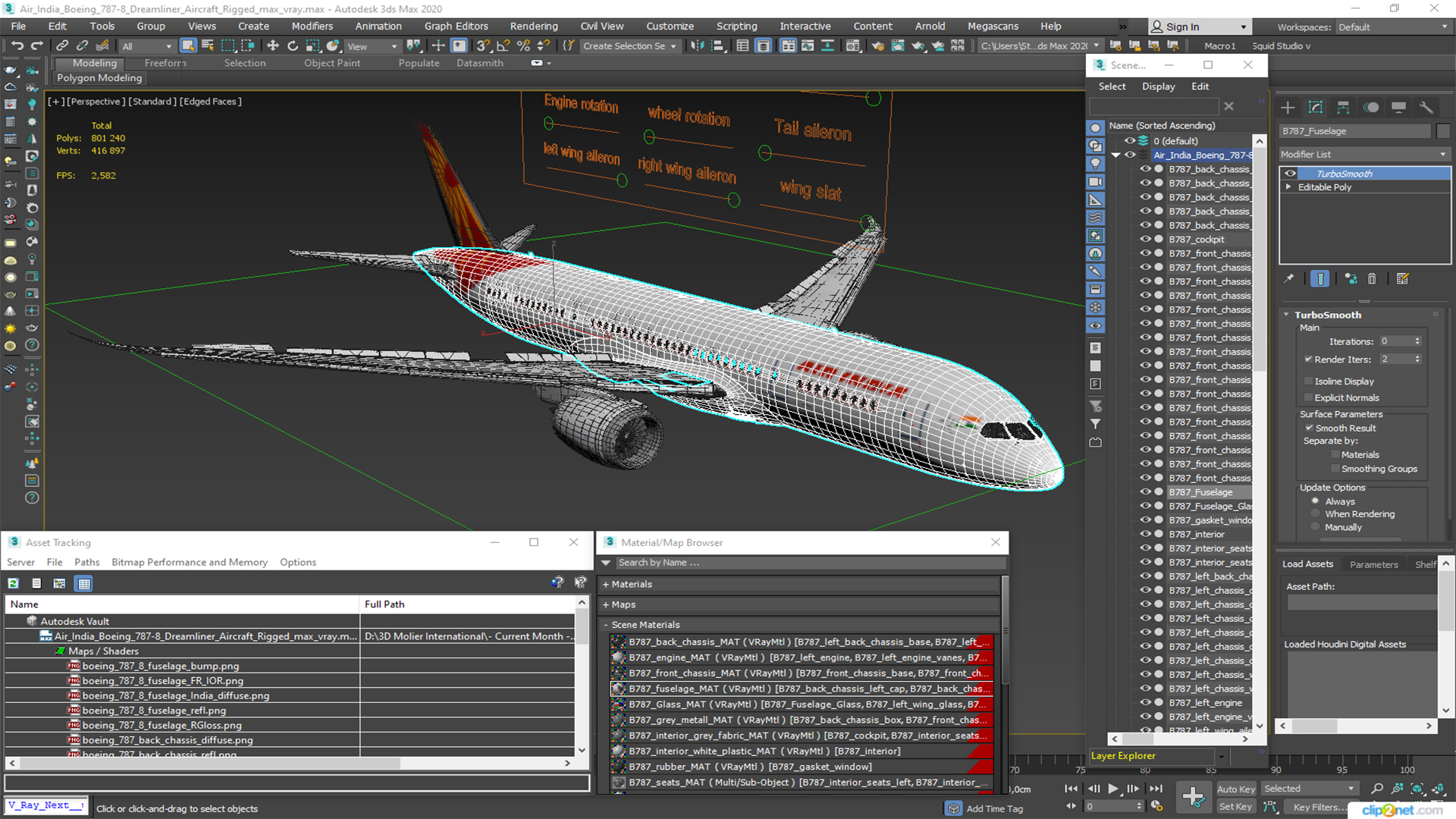Select the When Rendering update option
The image size is (1456, 819).
coord(1315,514)
